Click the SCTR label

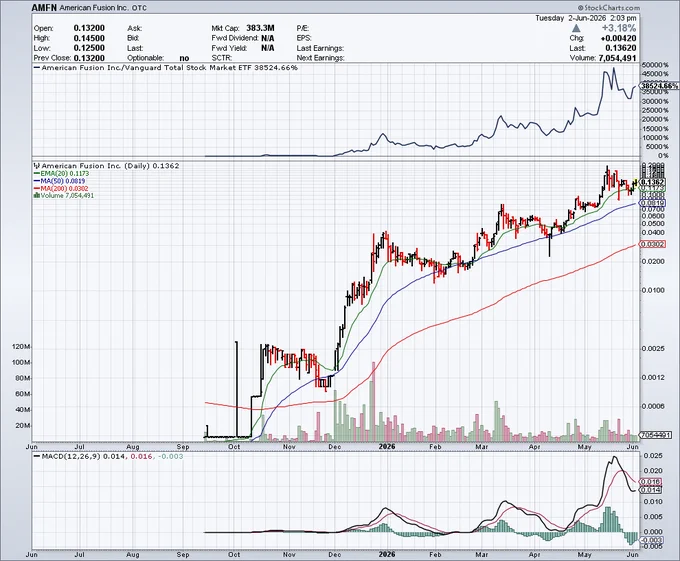point(222,58)
